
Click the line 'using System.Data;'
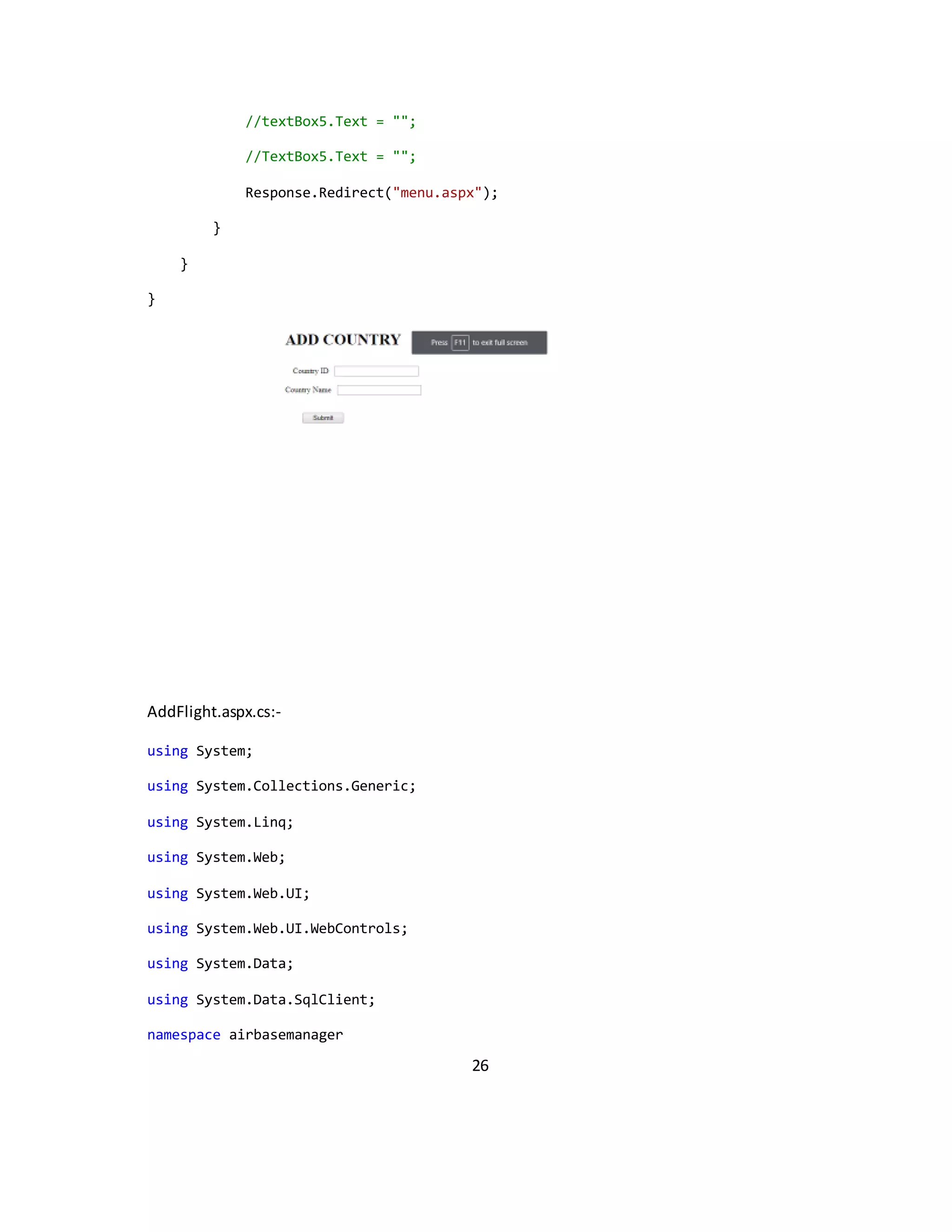pos(220,963)
